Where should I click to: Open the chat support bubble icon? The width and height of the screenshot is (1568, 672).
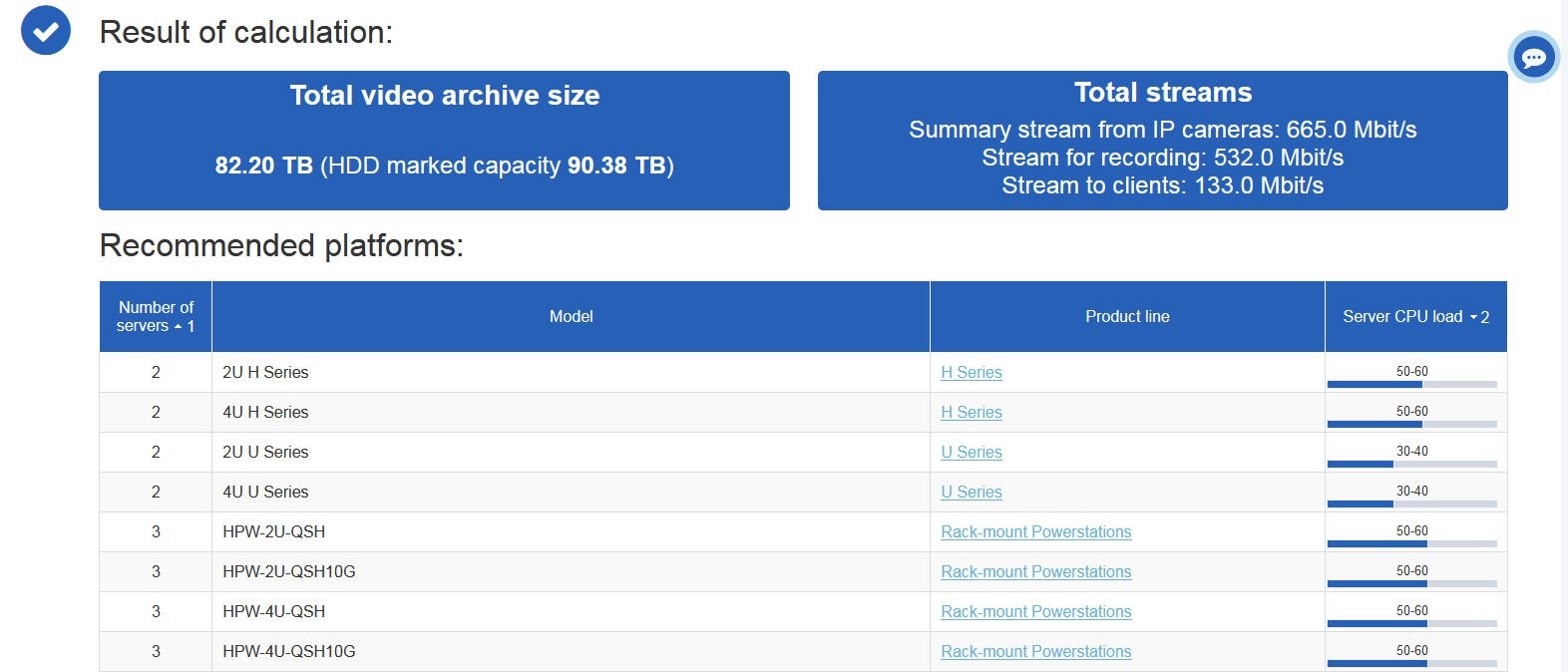[x=1533, y=58]
